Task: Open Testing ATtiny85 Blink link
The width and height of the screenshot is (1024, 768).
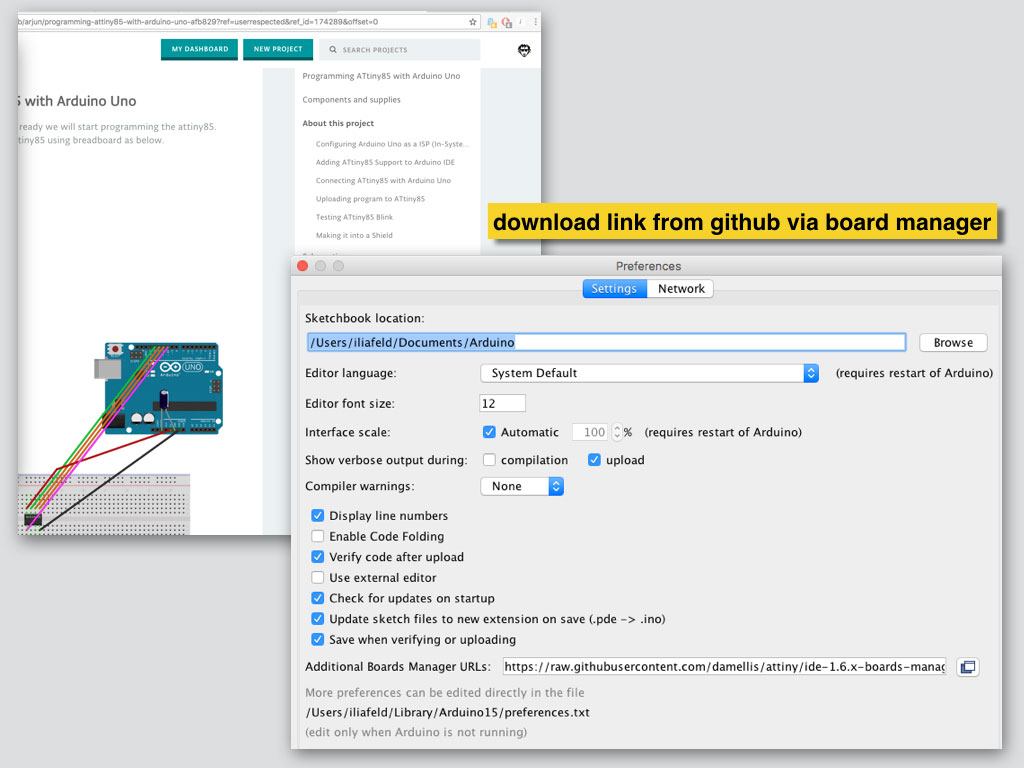Action: 354,217
